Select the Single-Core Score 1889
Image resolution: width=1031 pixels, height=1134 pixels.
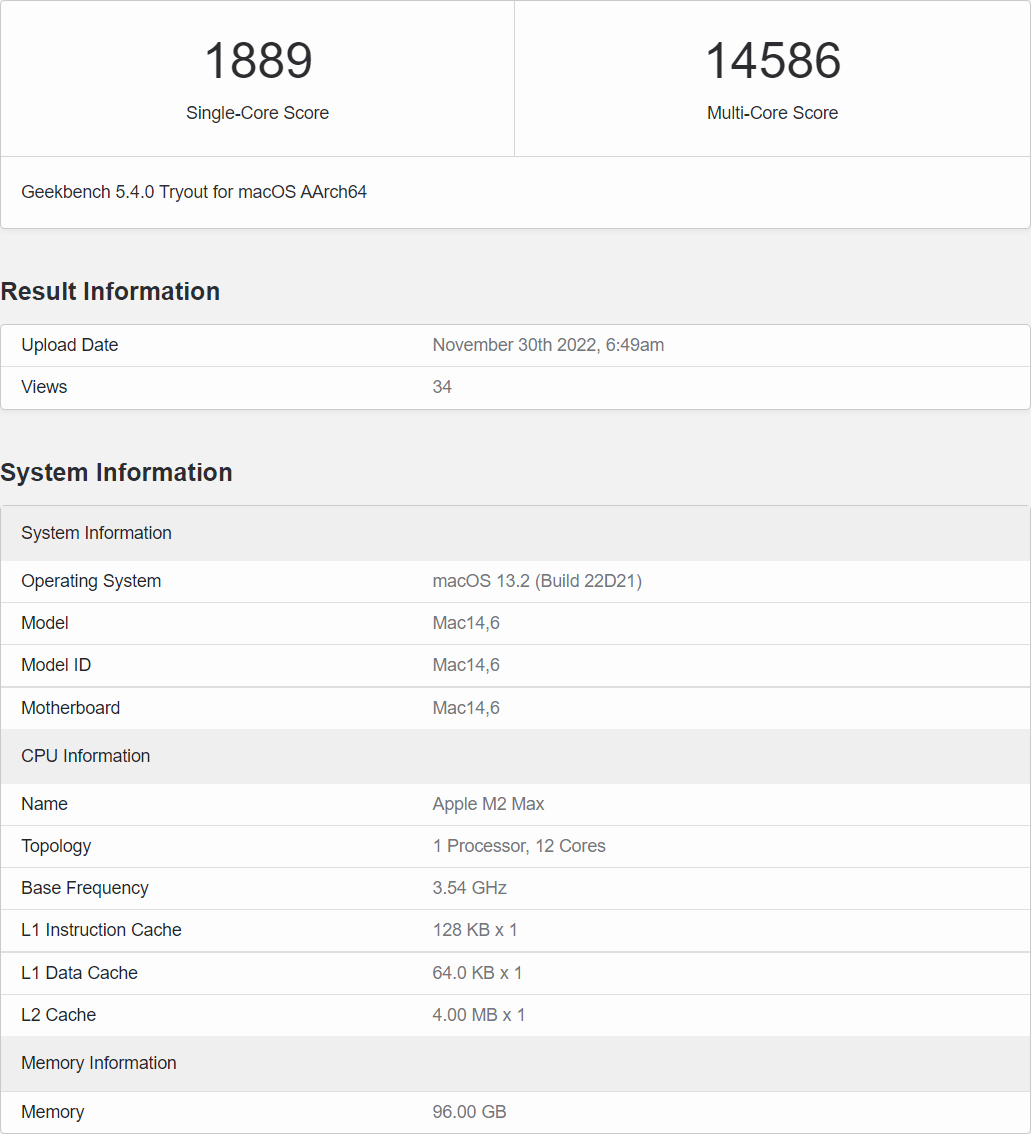click(x=257, y=61)
